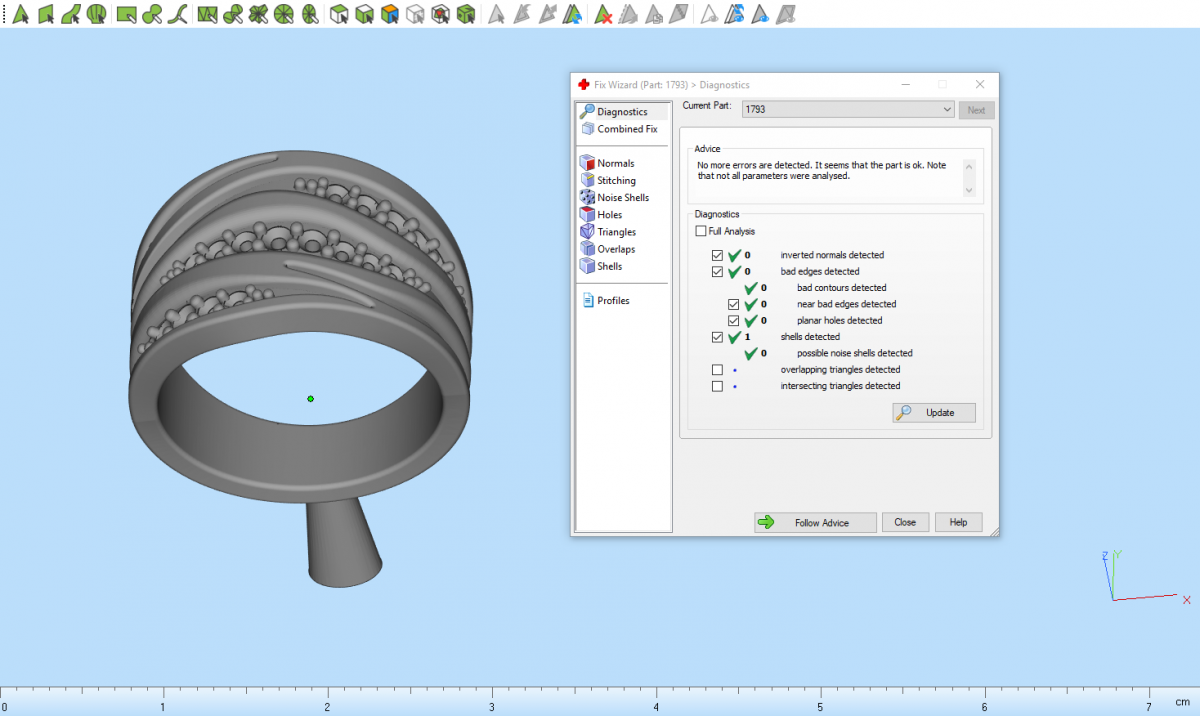The image size is (1200, 716).
Task: Go to the Triangles fix page
Action: pos(616,232)
